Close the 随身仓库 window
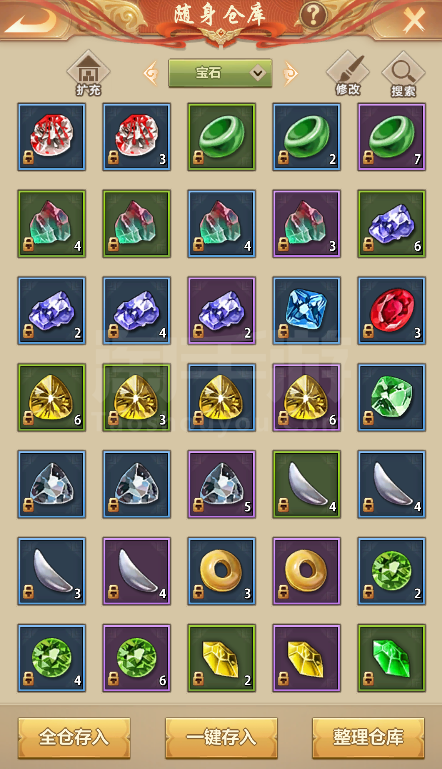Viewport: 442px width, 769px height. pos(414,20)
